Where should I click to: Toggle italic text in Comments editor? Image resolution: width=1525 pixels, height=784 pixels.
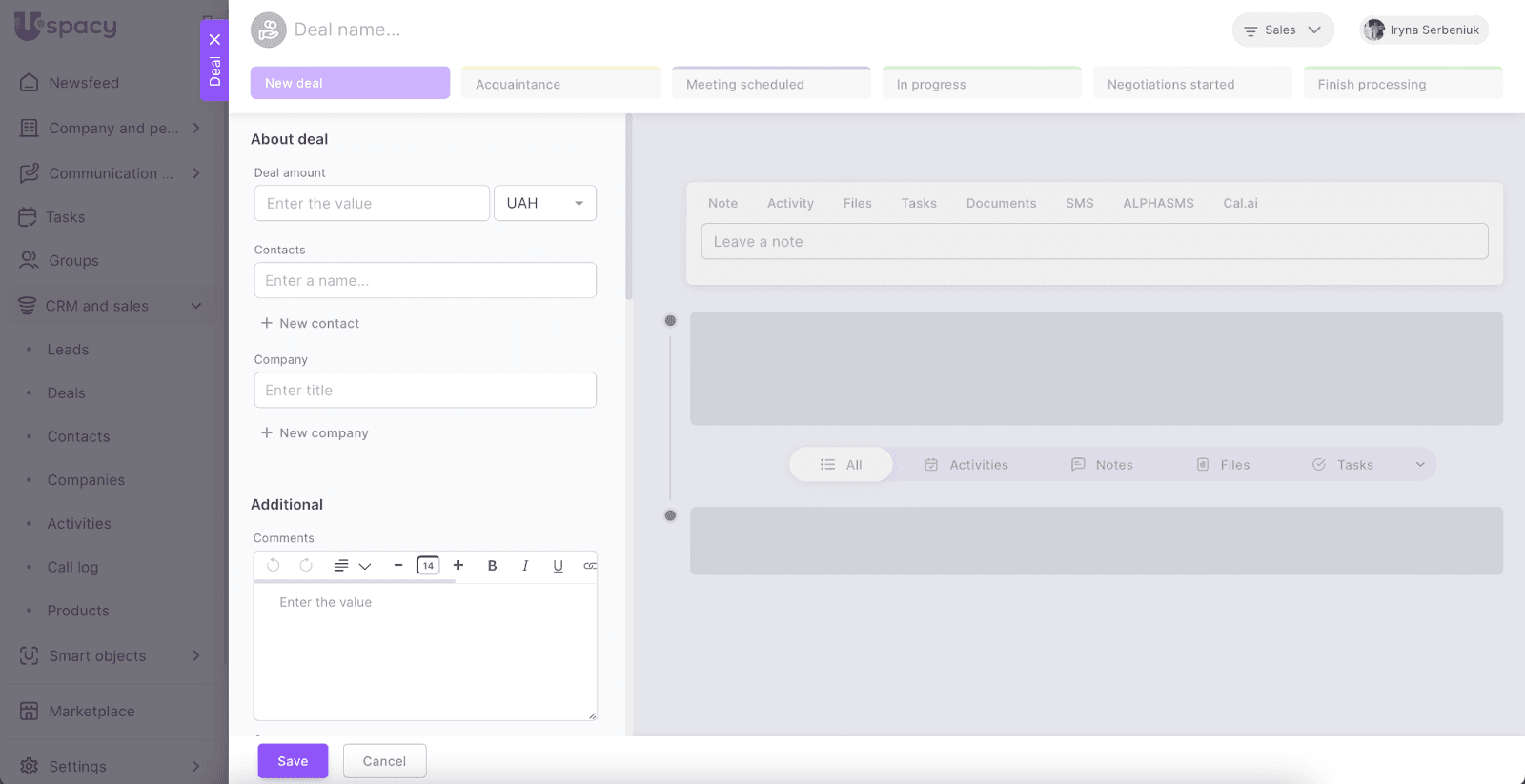pyautogui.click(x=525, y=566)
